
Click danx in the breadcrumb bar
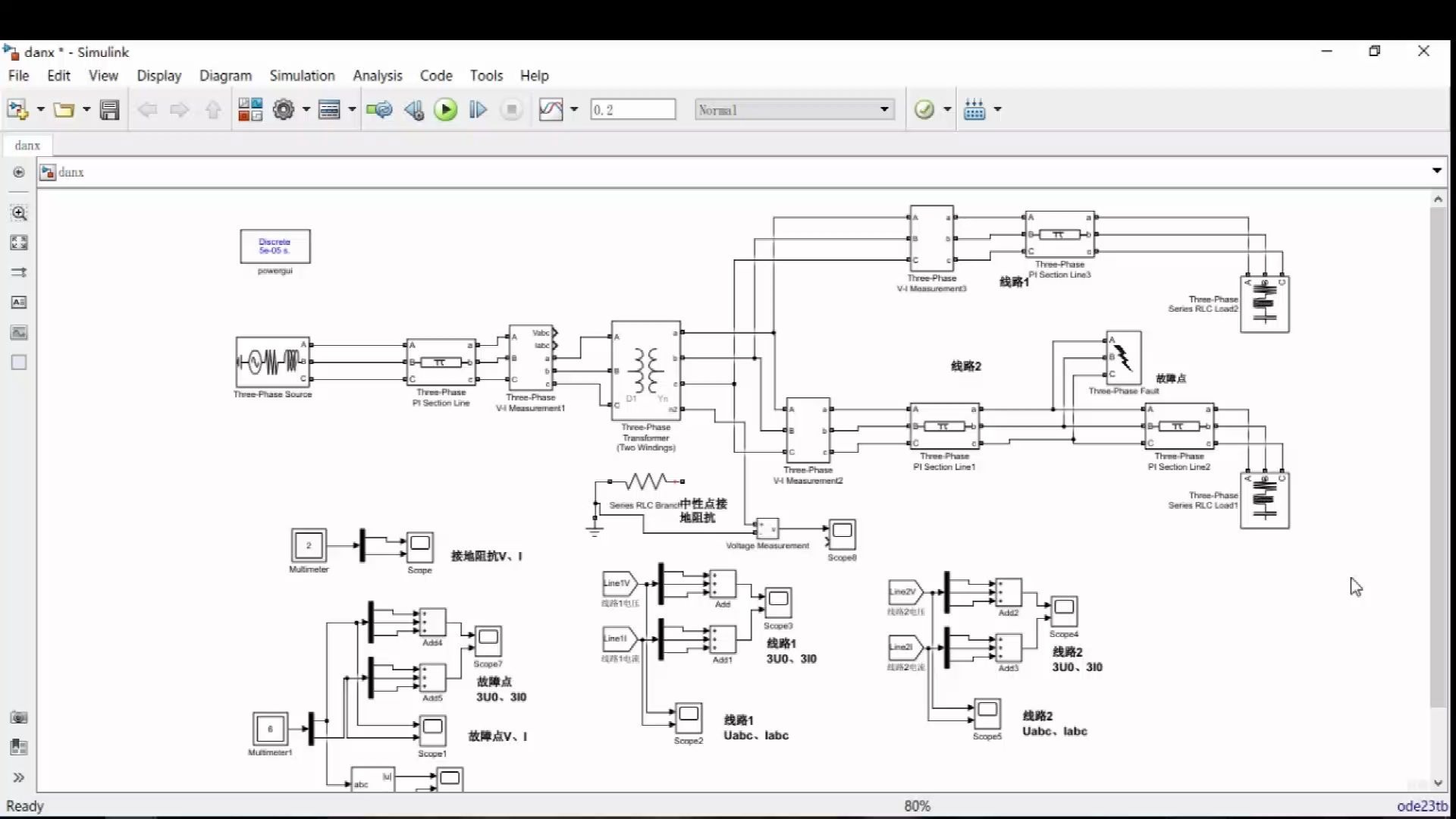tap(71, 172)
